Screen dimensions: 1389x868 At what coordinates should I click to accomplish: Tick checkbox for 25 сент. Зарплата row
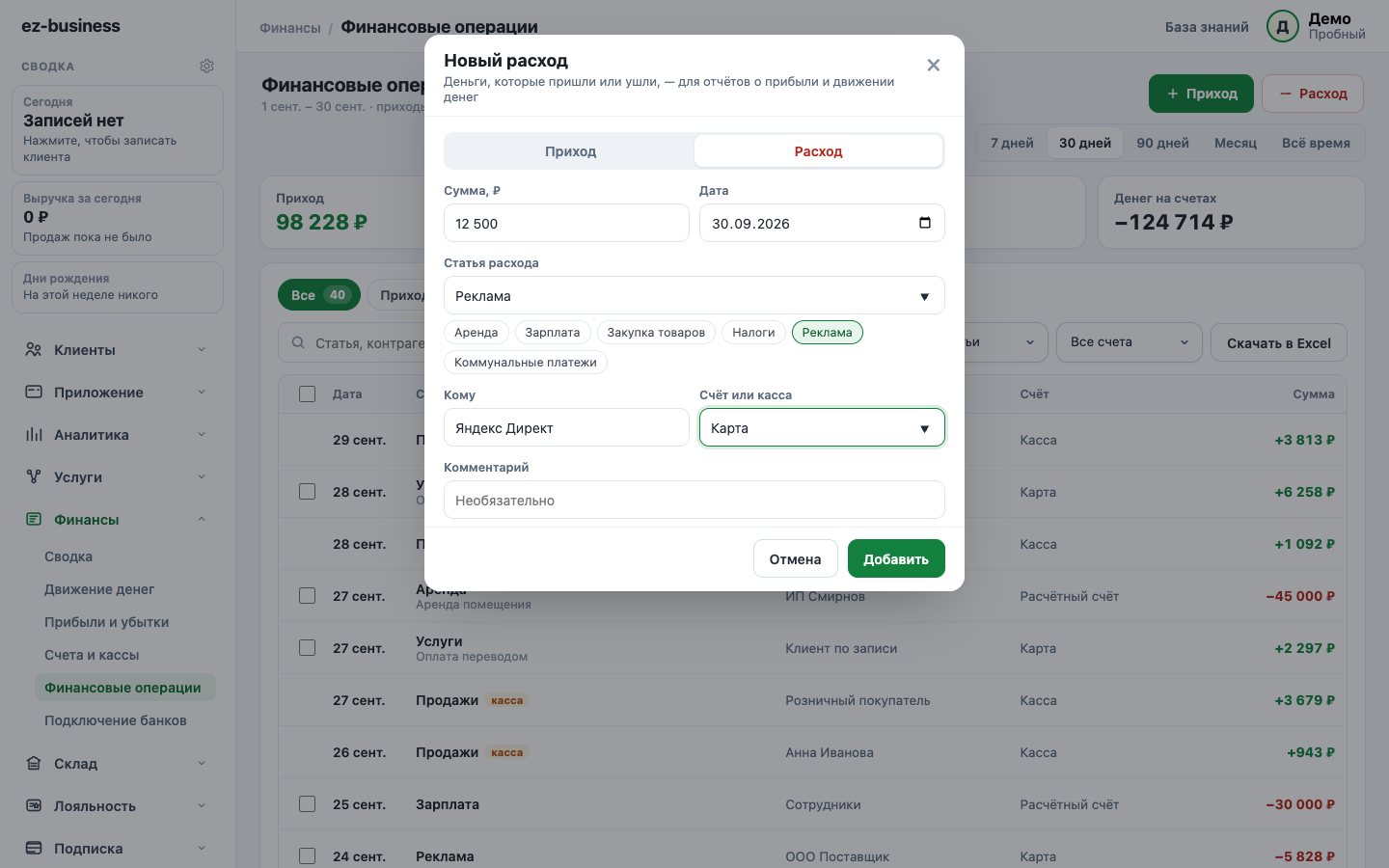[307, 804]
